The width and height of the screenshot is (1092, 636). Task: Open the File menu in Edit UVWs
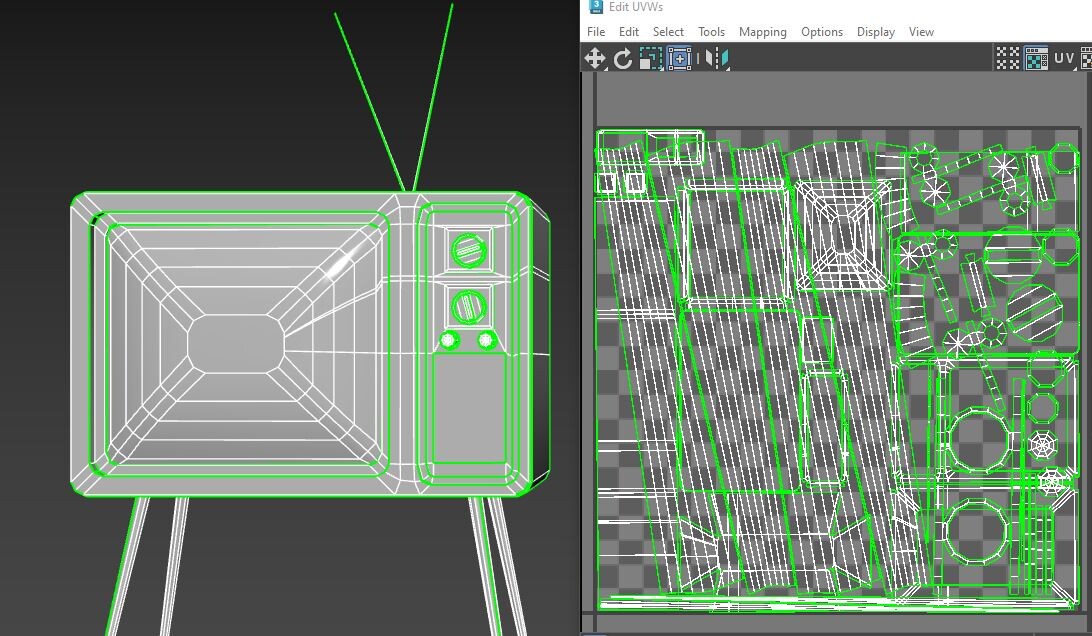tap(596, 31)
